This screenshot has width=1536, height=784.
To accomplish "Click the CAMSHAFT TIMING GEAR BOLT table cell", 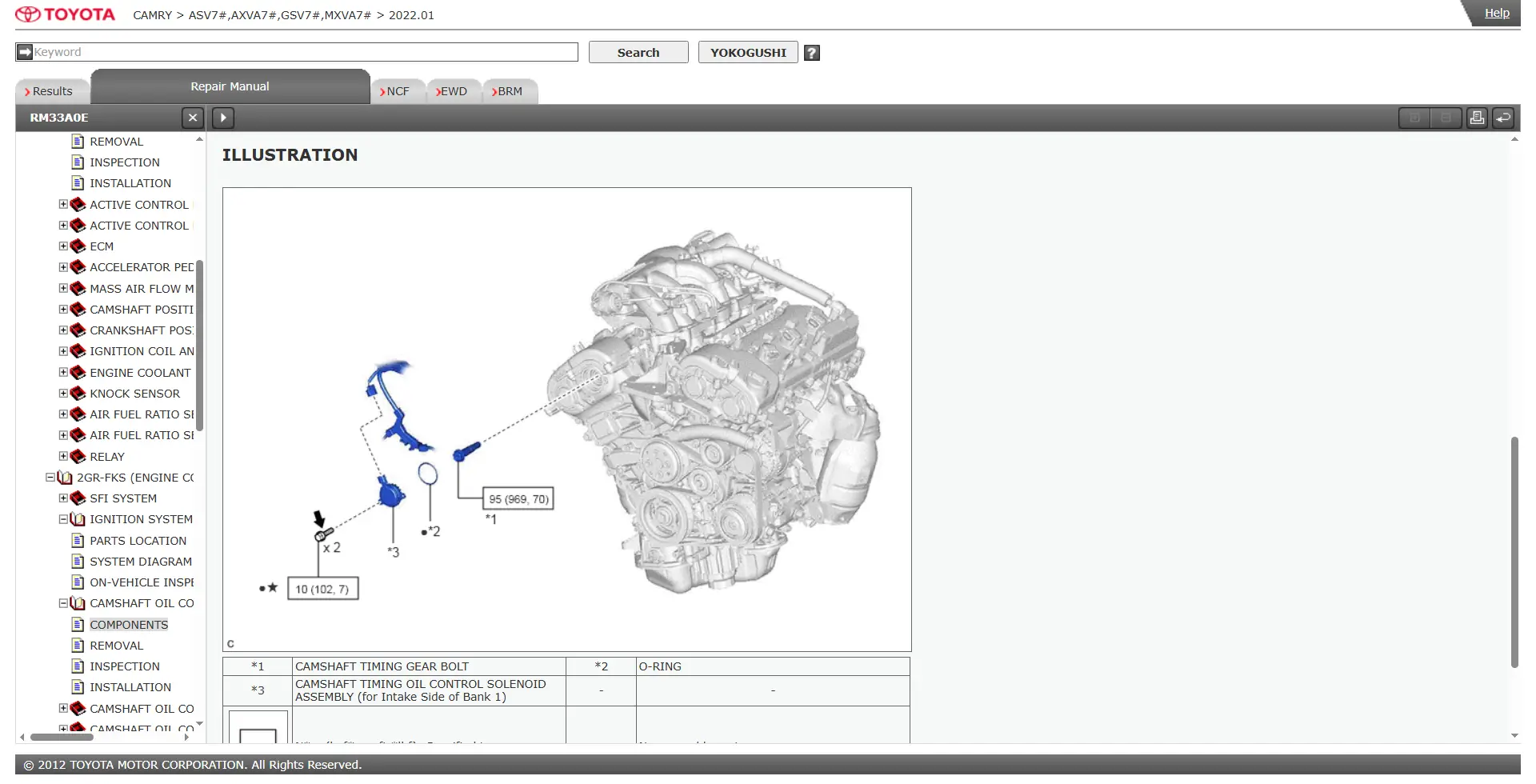I will pyautogui.click(x=429, y=666).
